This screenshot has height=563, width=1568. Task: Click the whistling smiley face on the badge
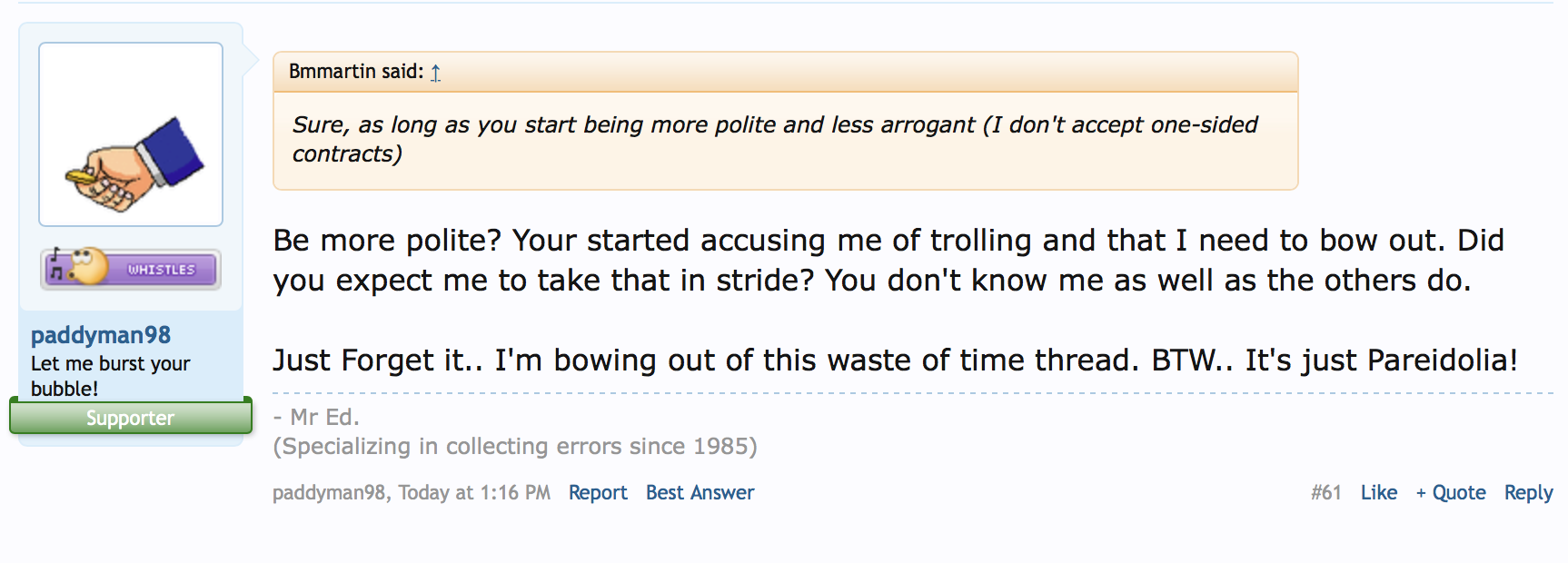coord(87,266)
